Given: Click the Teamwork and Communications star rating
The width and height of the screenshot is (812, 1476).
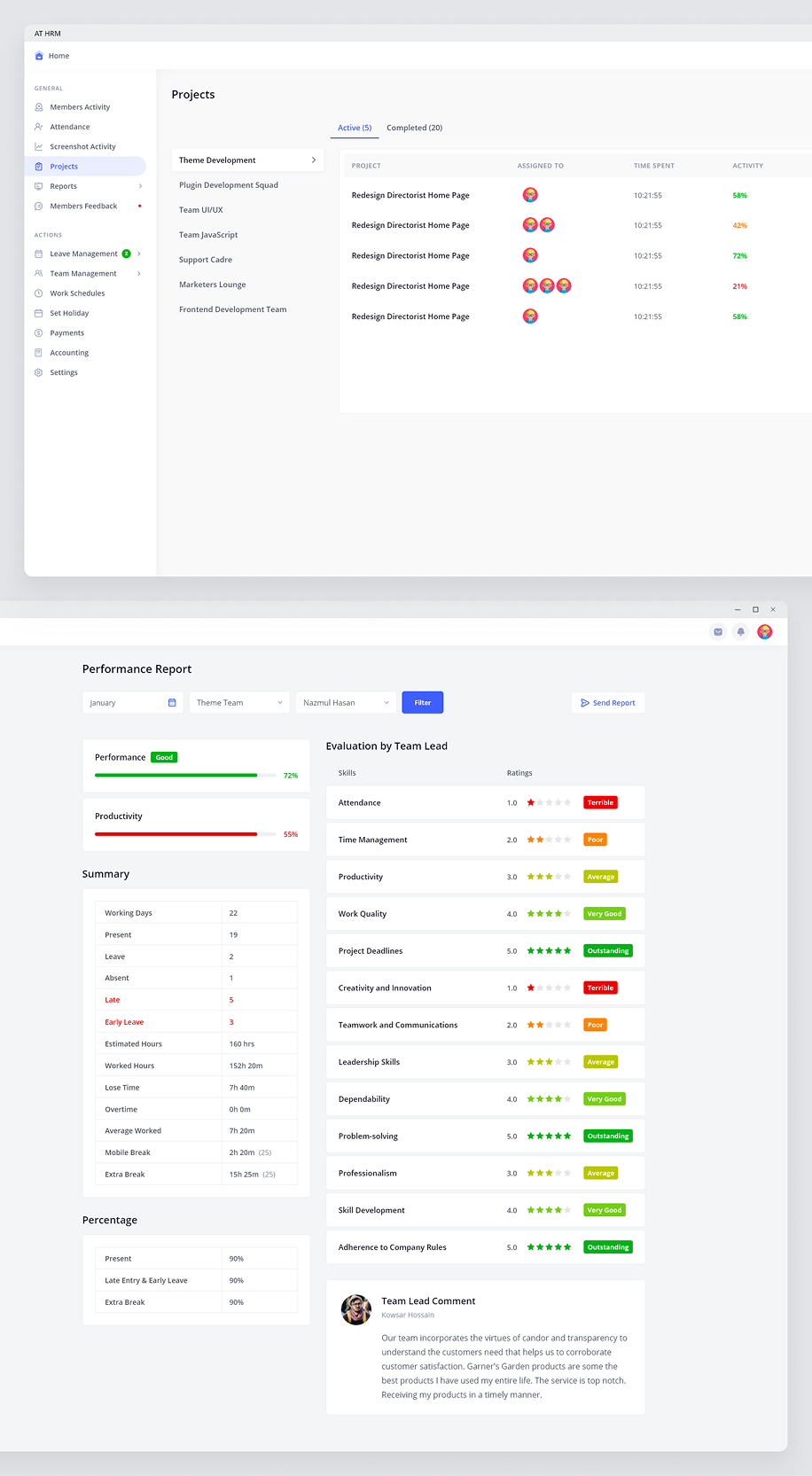Looking at the screenshot, I should pyautogui.click(x=549, y=1025).
